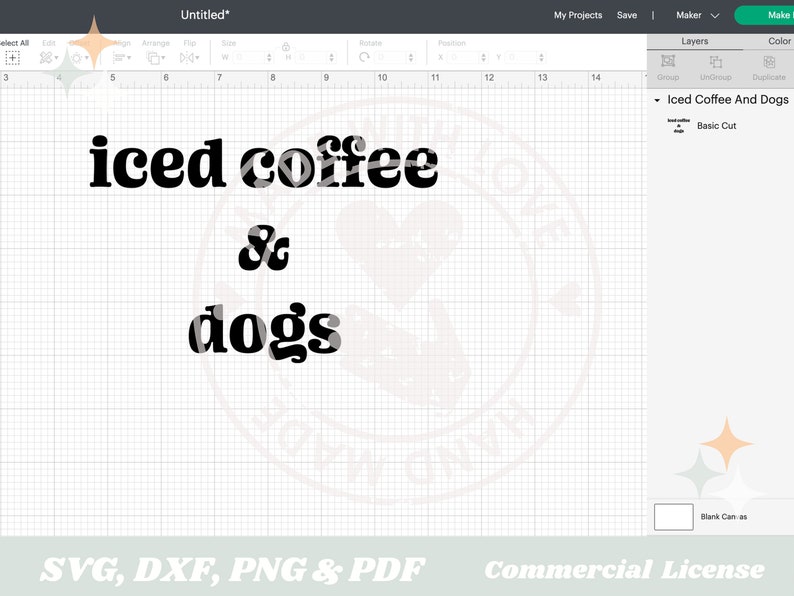Click the Rotate icon
Image resolution: width=794 pixels, height=596 pixels.
[364, 57]
